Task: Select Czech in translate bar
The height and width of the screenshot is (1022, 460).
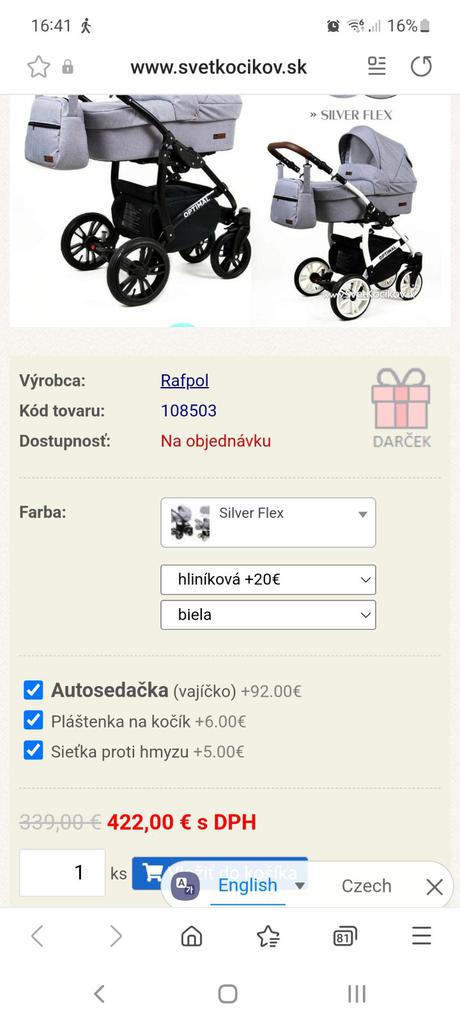Action: coord(366,886)
